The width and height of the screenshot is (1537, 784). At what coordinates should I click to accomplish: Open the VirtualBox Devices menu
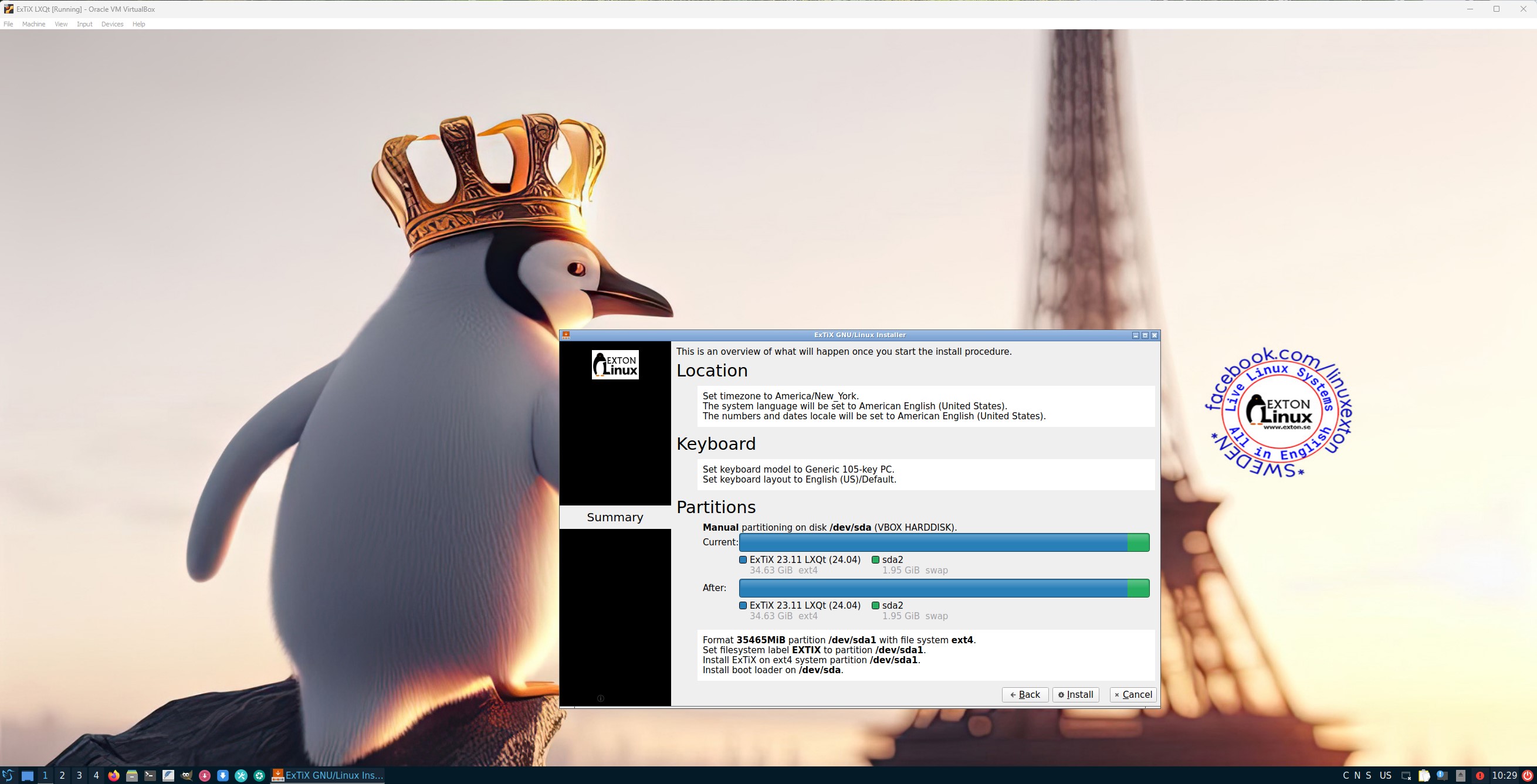coord(112,24)
